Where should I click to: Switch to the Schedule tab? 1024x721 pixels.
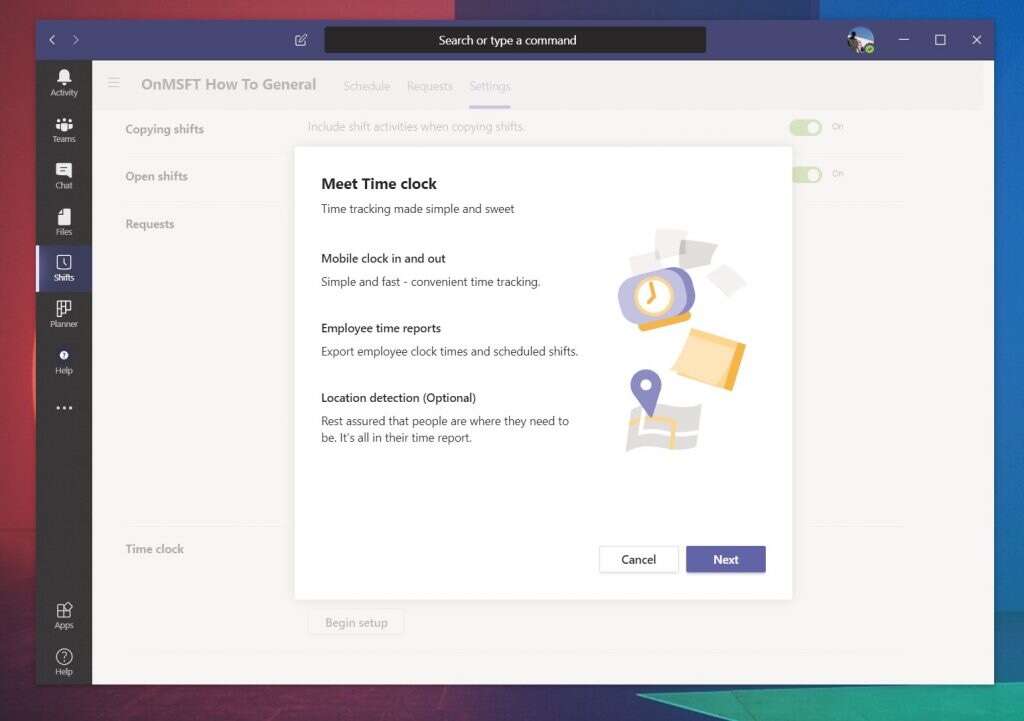(367, 87)
